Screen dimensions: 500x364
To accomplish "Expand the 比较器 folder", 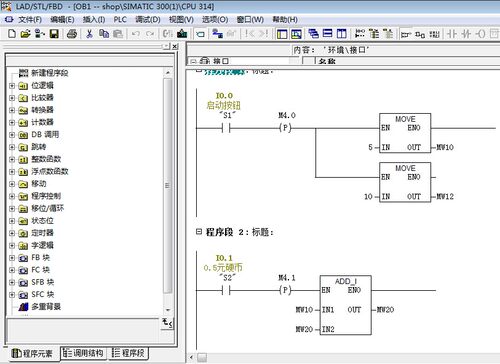I will point(12,98).
